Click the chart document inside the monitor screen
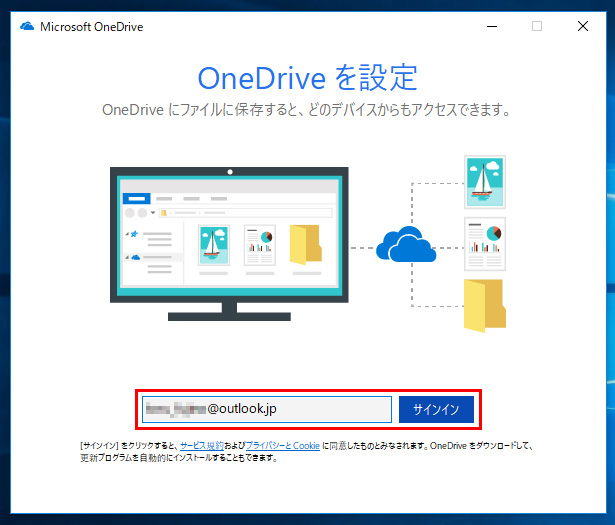The image size is (615, 525). (259, 244)
